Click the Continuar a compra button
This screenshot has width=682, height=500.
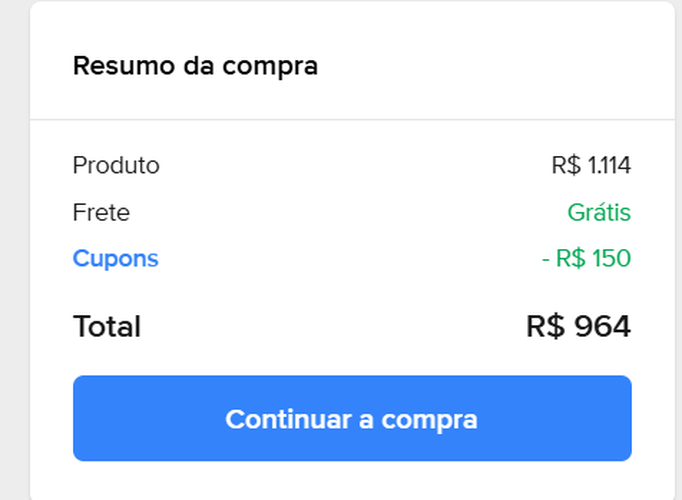pos(352,418)
